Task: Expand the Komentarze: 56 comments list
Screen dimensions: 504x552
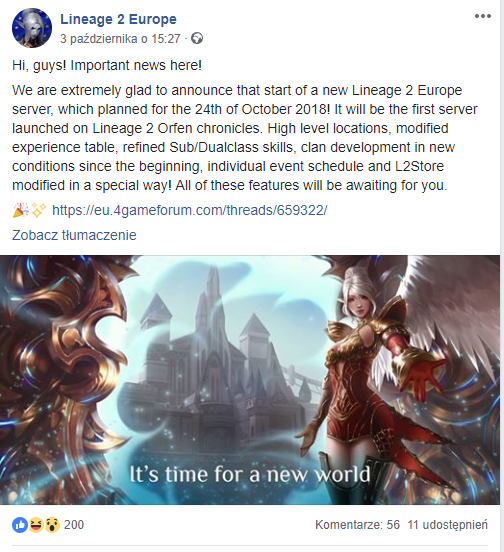Action: point(358,525)
